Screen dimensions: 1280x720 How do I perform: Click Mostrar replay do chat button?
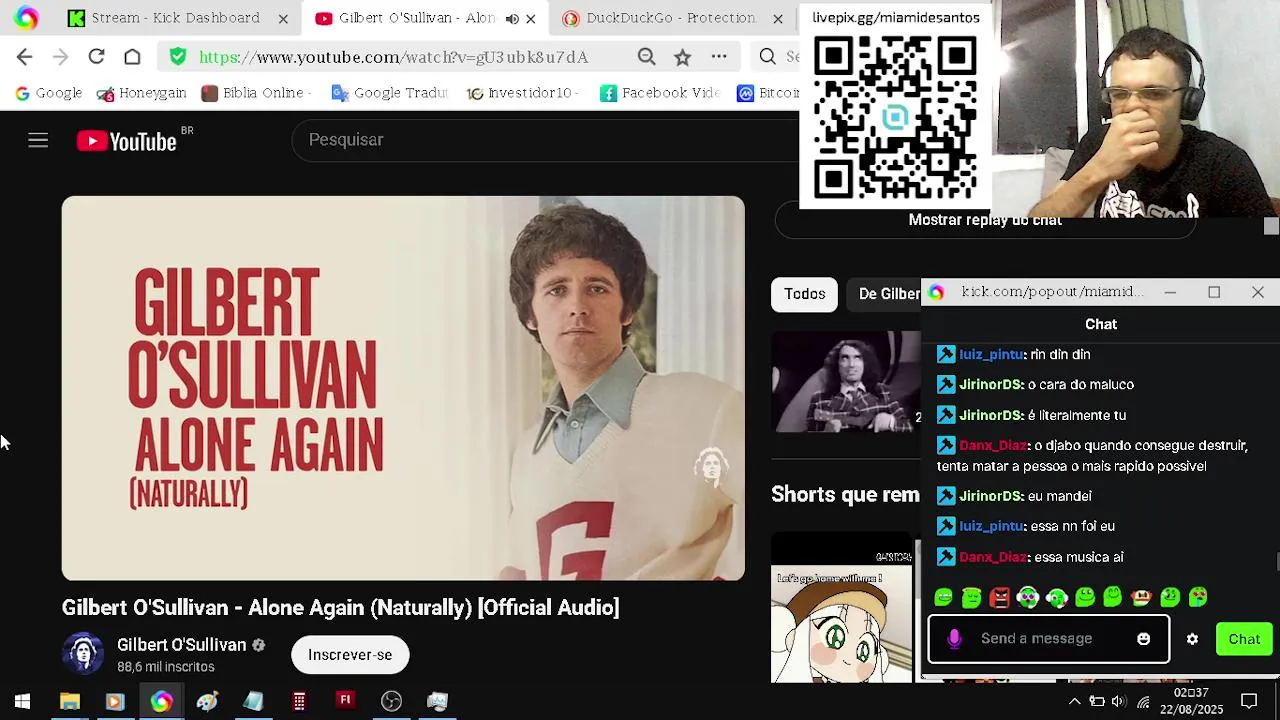click(985, 221)
